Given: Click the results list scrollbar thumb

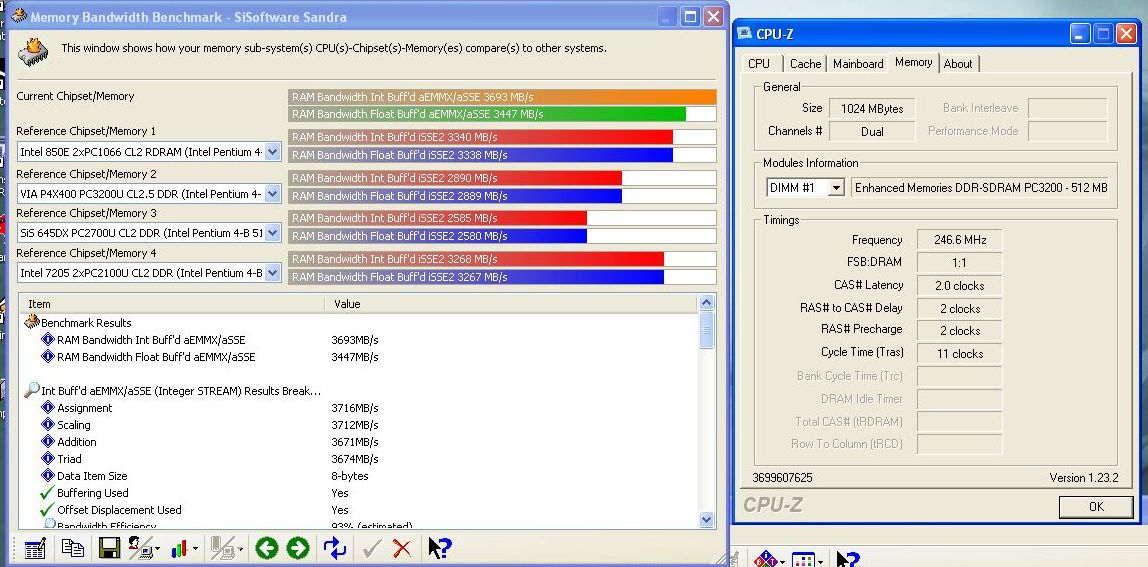Looking at the screenshot, I should coord(707,330).
